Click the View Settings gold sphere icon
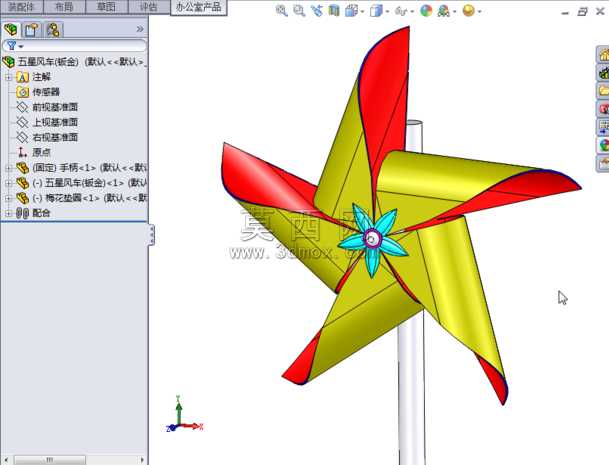Image resolution: width=609 pixels, height=465 pixels. (469, 11)
